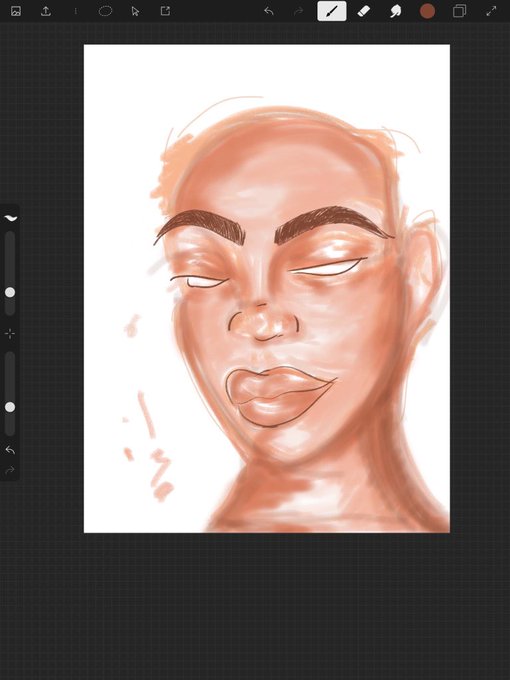Tap the crosshair icon between sliders
Viewport: 510px width, 680px height.
(10, 333)
